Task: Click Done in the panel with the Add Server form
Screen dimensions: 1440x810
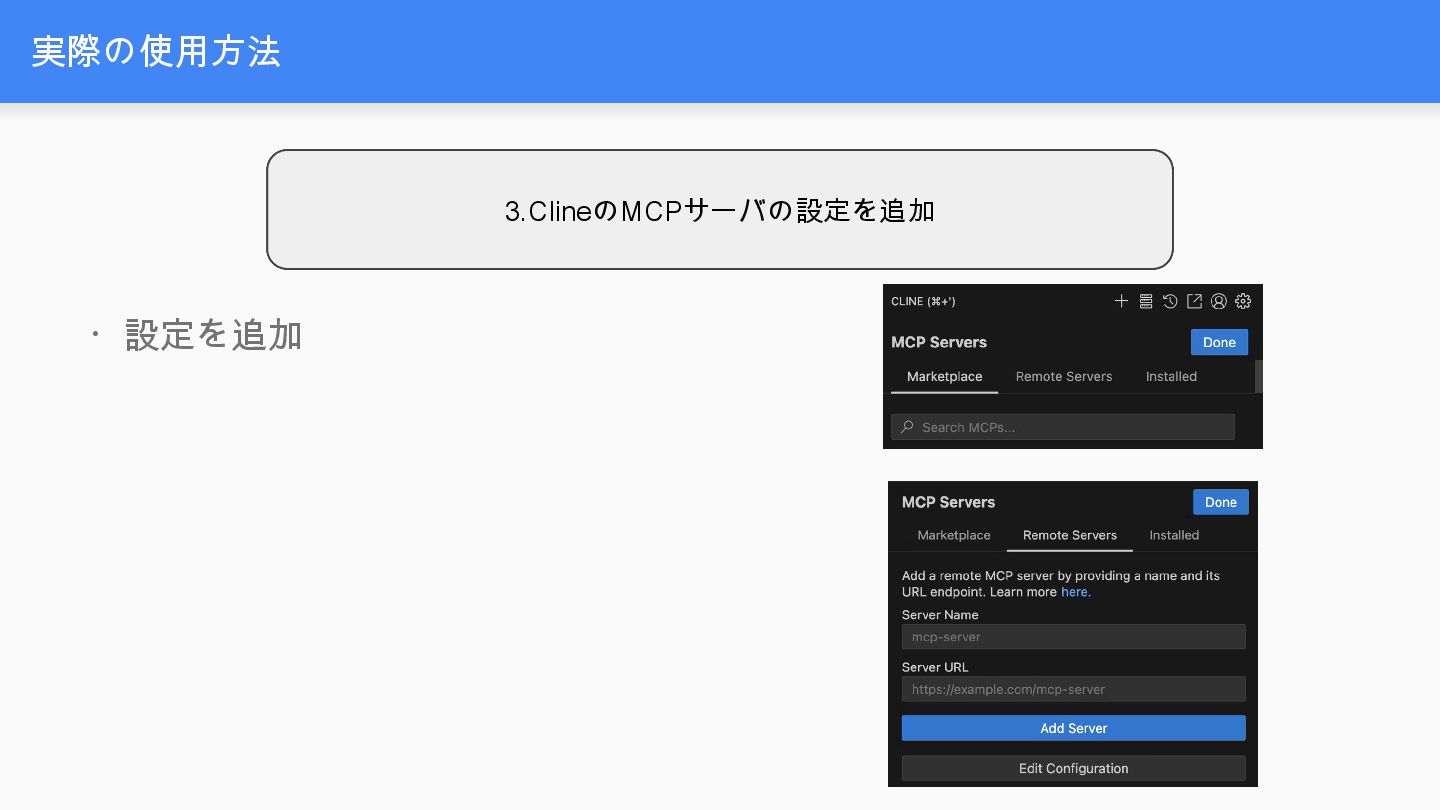Action: coord(1221,502)
